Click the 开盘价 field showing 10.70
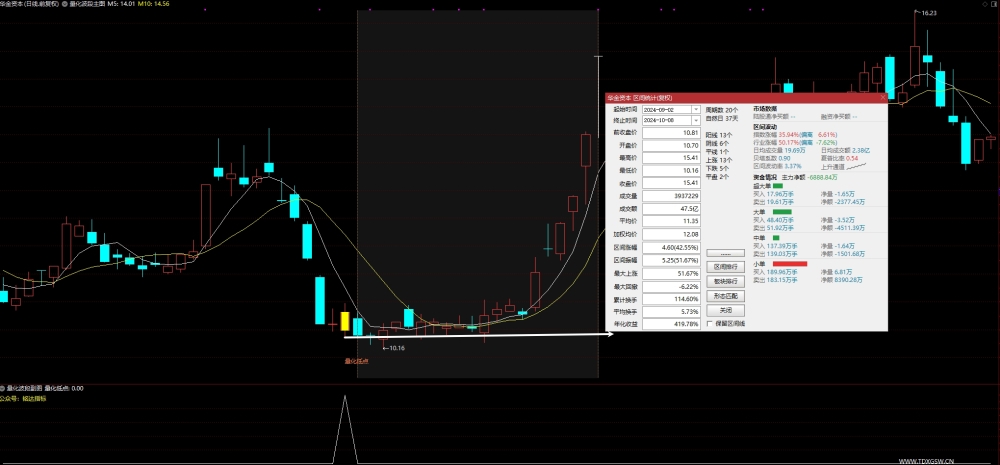The width and height of the screenshot is (1000, 465). point(671,145)
